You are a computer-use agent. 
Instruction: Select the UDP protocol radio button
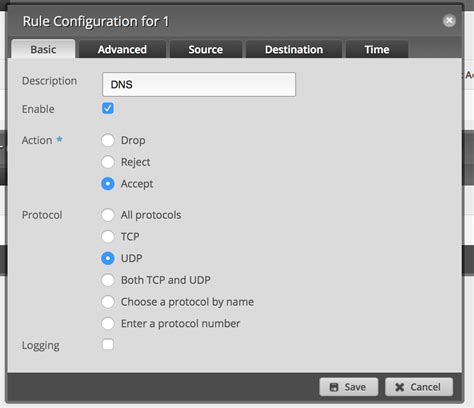coord(108,258)
